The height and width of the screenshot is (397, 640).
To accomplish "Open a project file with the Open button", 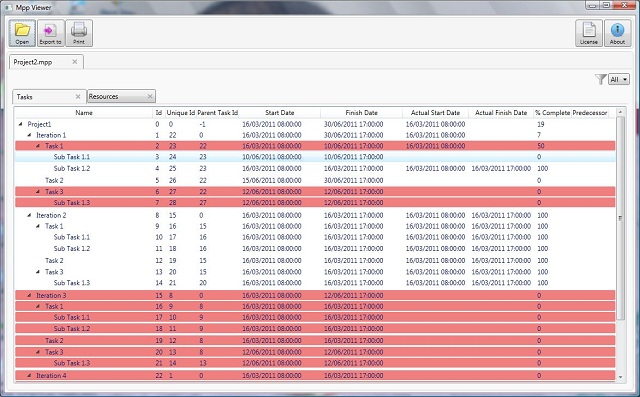I will pos(22,33).
